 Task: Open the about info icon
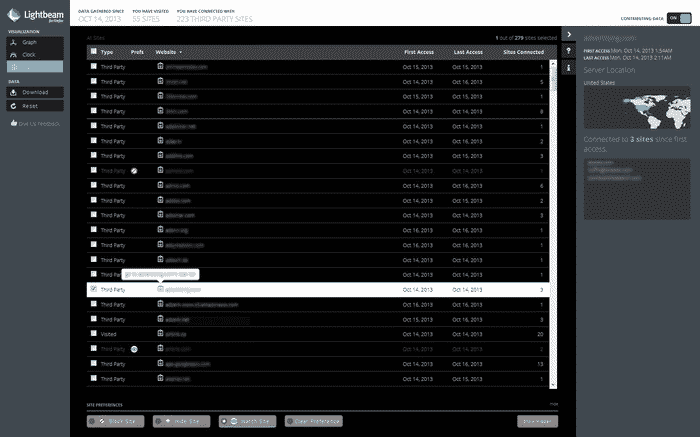[x=568, y=67]
